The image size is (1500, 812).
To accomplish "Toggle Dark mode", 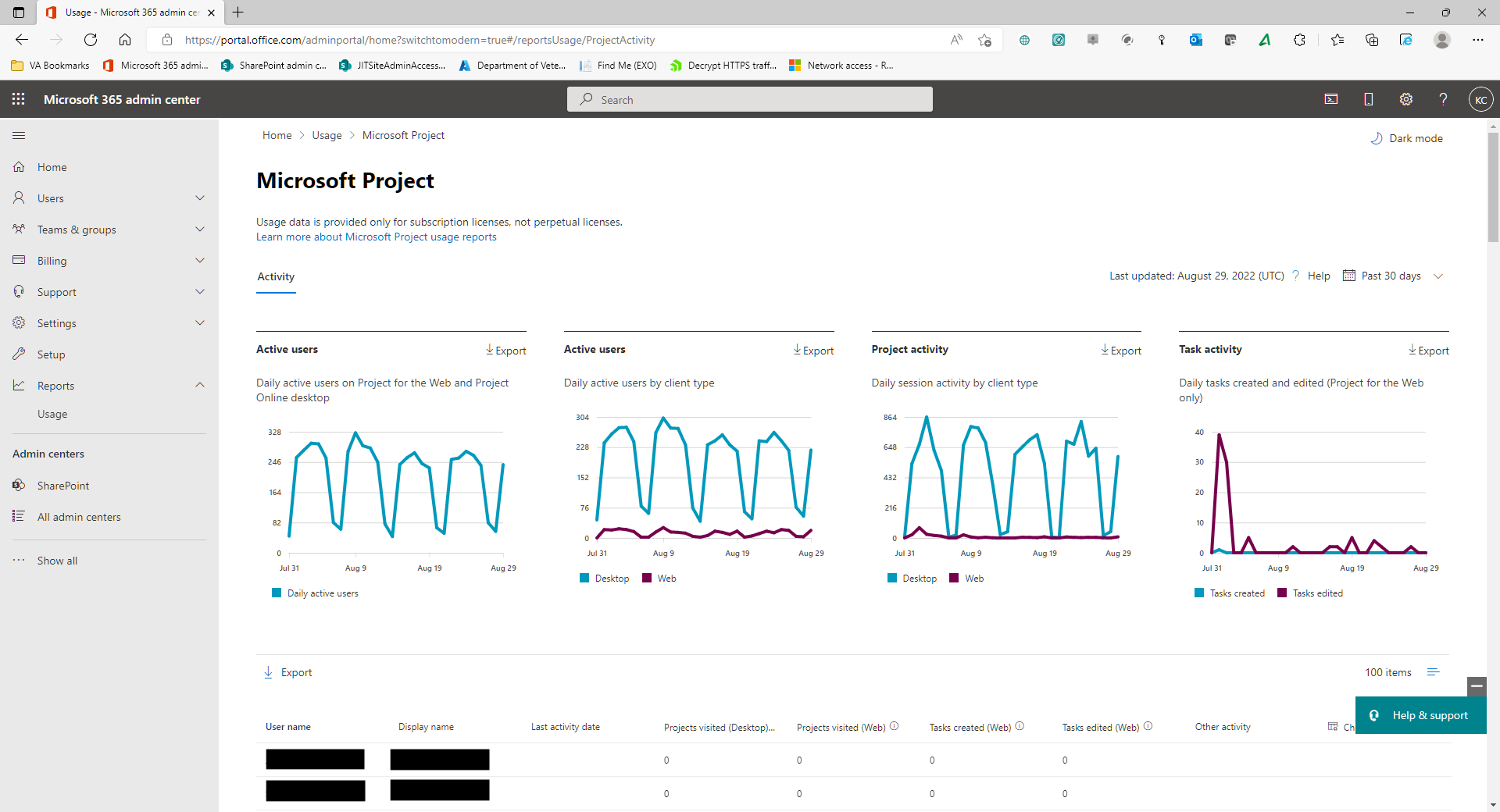I will click(x=1407, y=138).
